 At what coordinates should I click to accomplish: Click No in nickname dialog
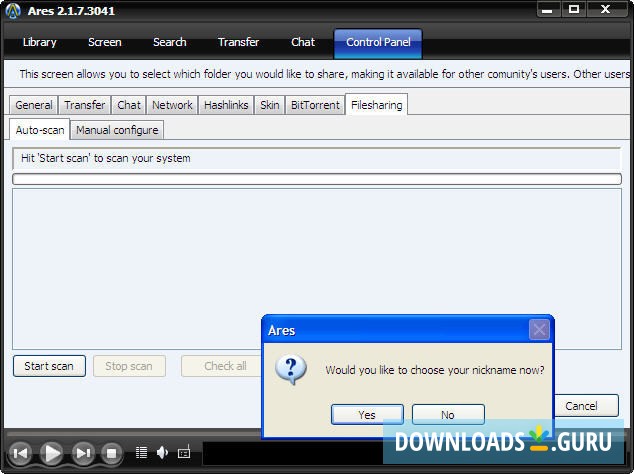click(x=448, y=415)
